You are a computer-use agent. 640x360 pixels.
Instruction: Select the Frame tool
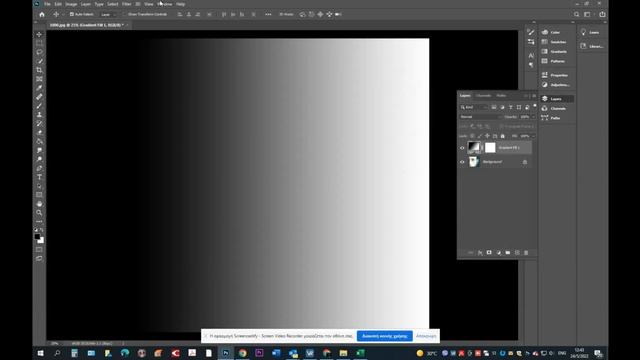[x=39, y=79]
